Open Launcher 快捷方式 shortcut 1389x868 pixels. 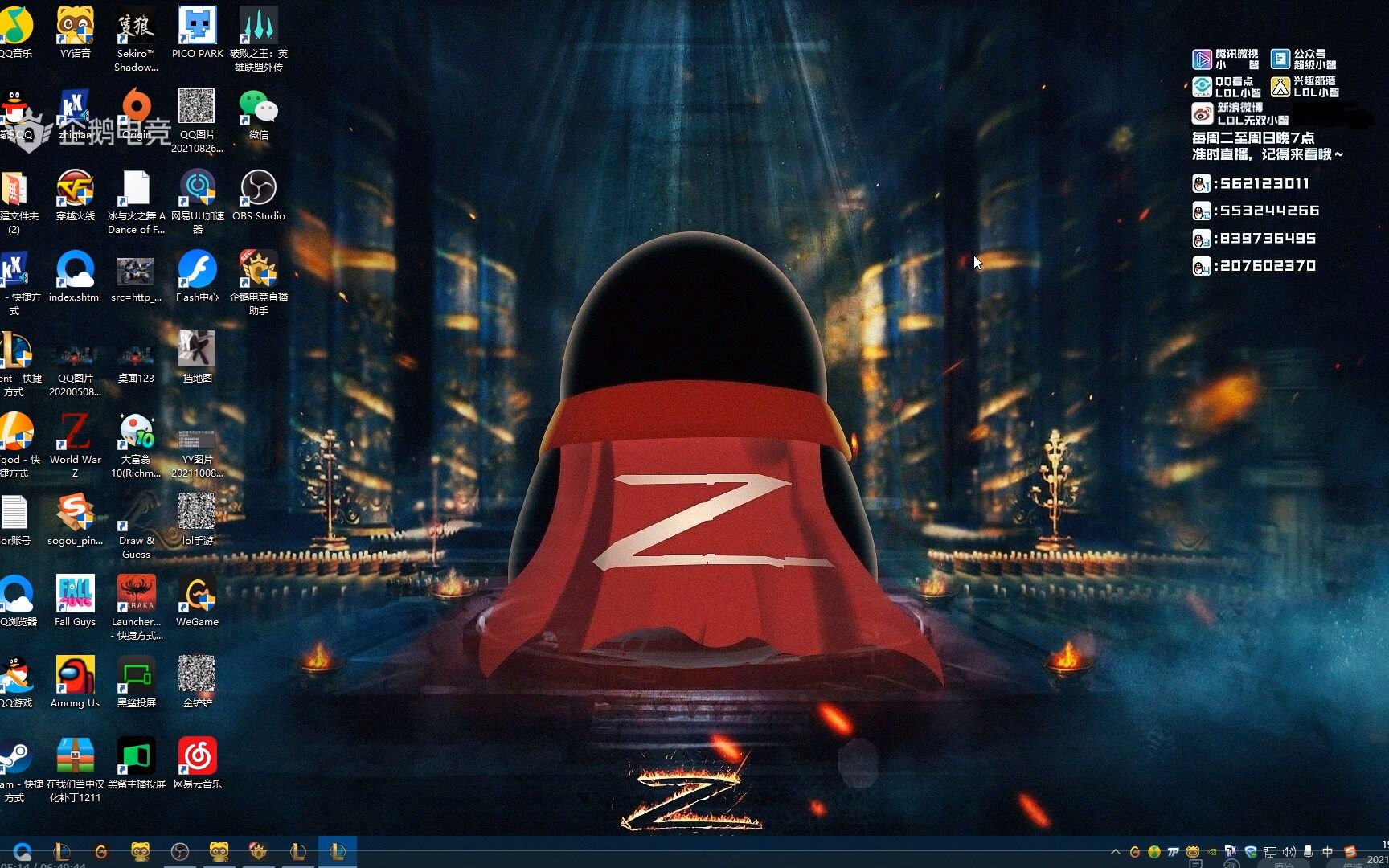[x=136, y=608]
